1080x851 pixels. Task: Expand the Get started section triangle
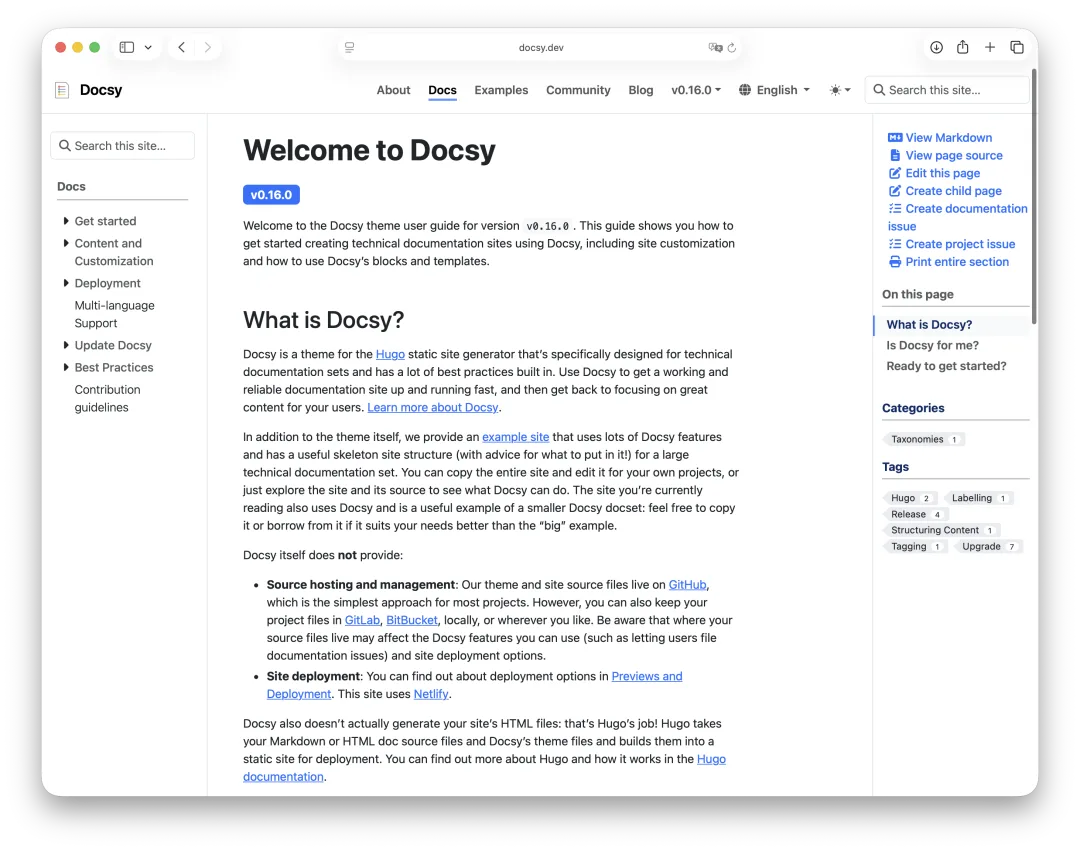coord(66,221)
